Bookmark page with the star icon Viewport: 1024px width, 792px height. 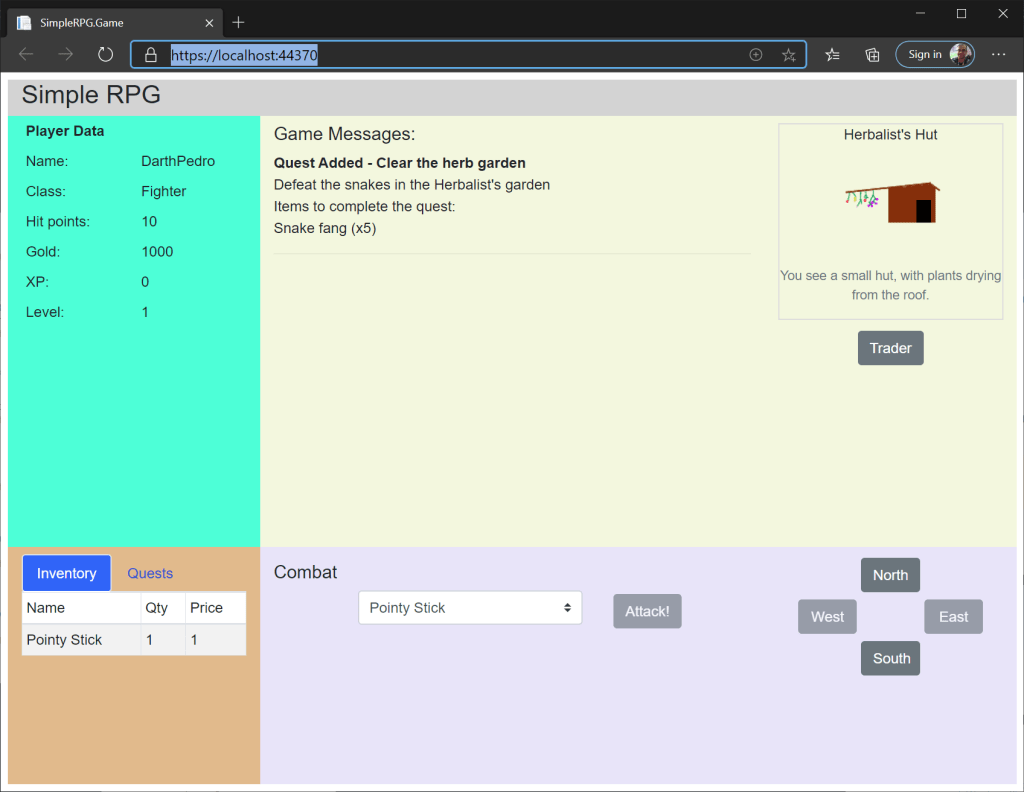(x=788, y=55)
